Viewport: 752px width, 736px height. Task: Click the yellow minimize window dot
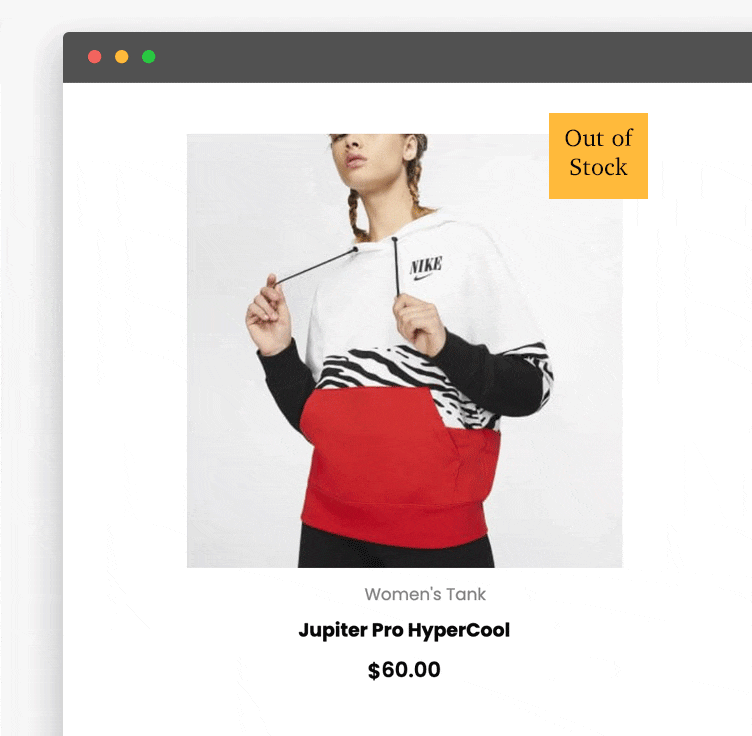(x=122, y=57)
